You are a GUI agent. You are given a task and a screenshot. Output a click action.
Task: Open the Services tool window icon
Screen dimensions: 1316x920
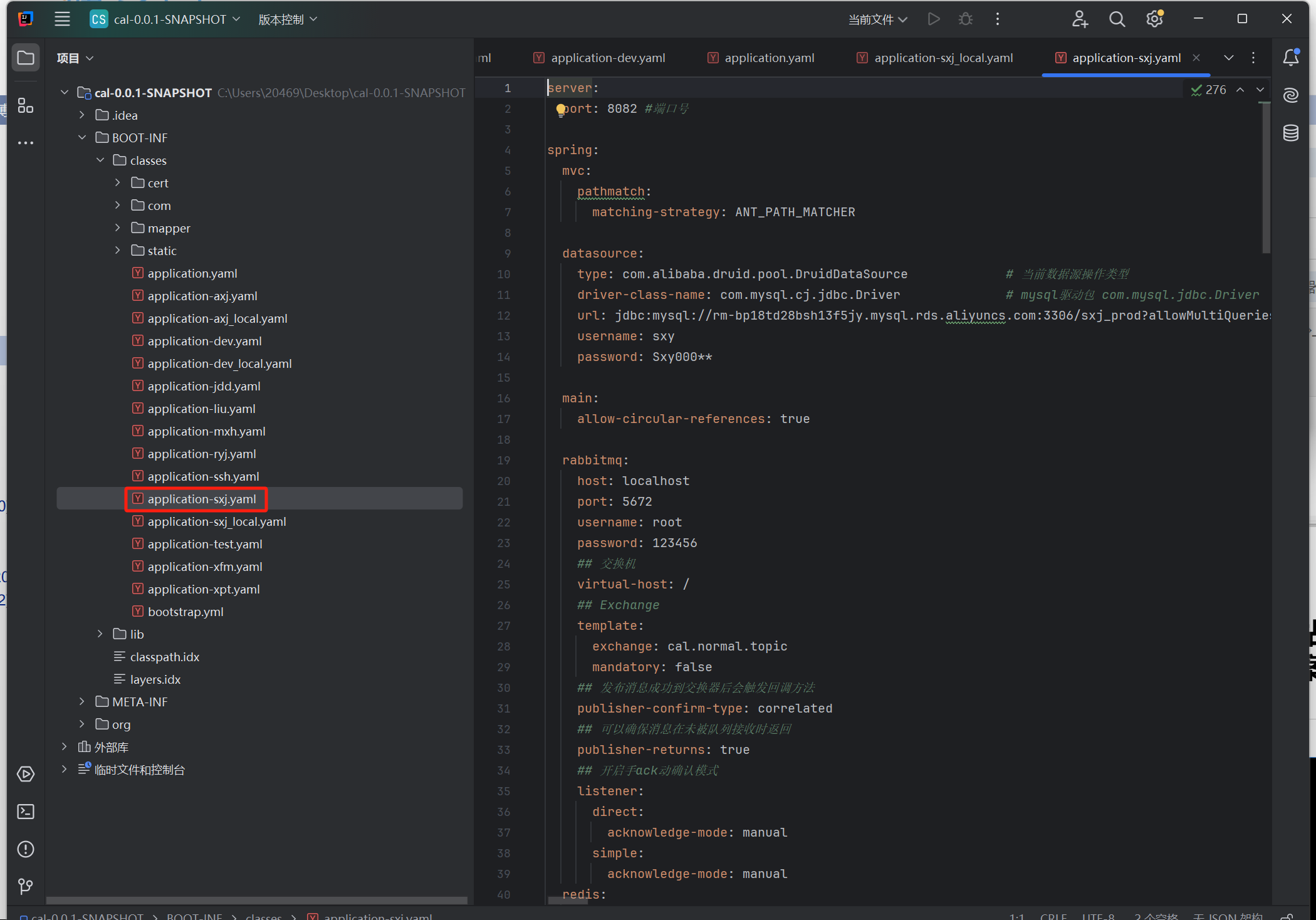coord(26,774)
